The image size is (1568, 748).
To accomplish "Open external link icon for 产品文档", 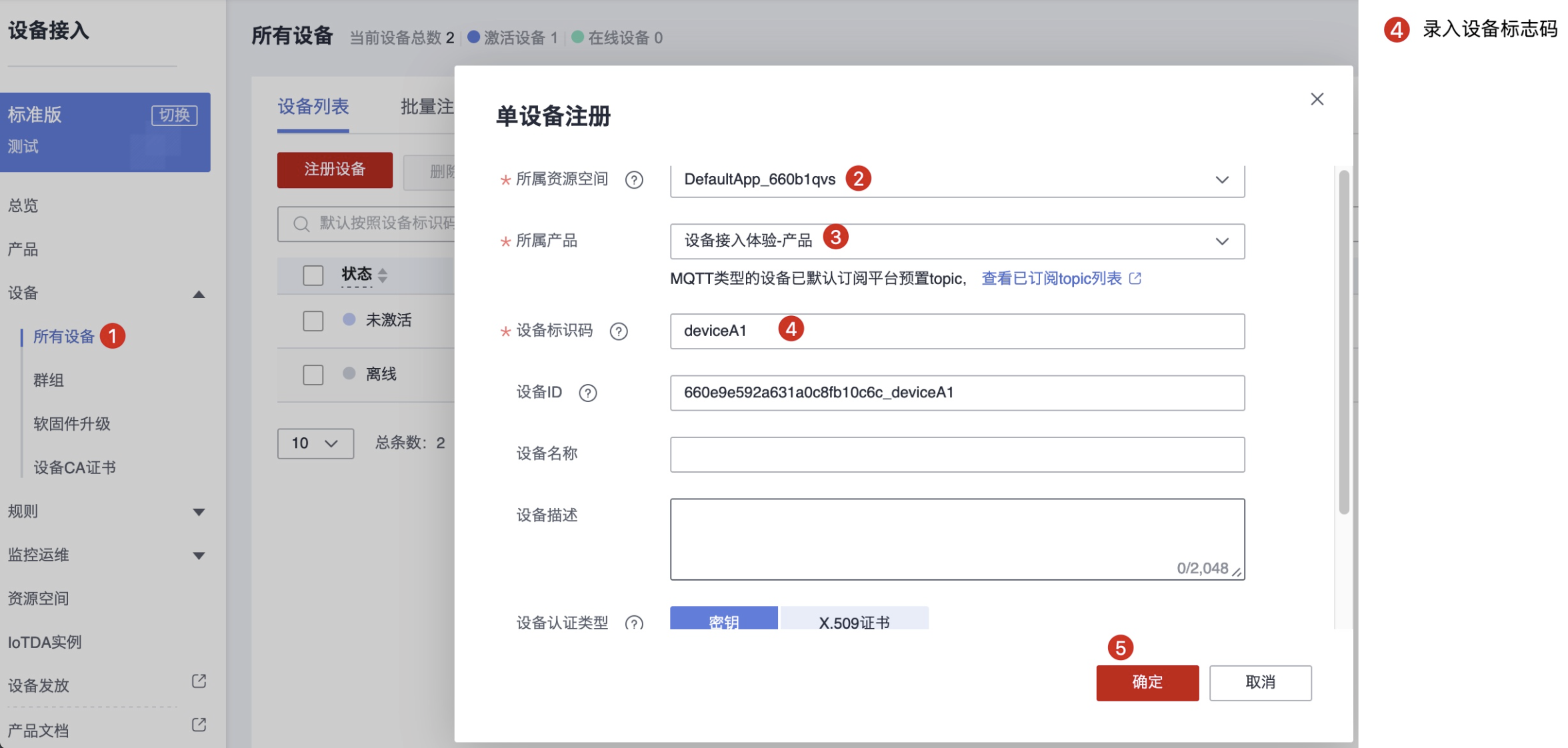I will pos(199,725).
